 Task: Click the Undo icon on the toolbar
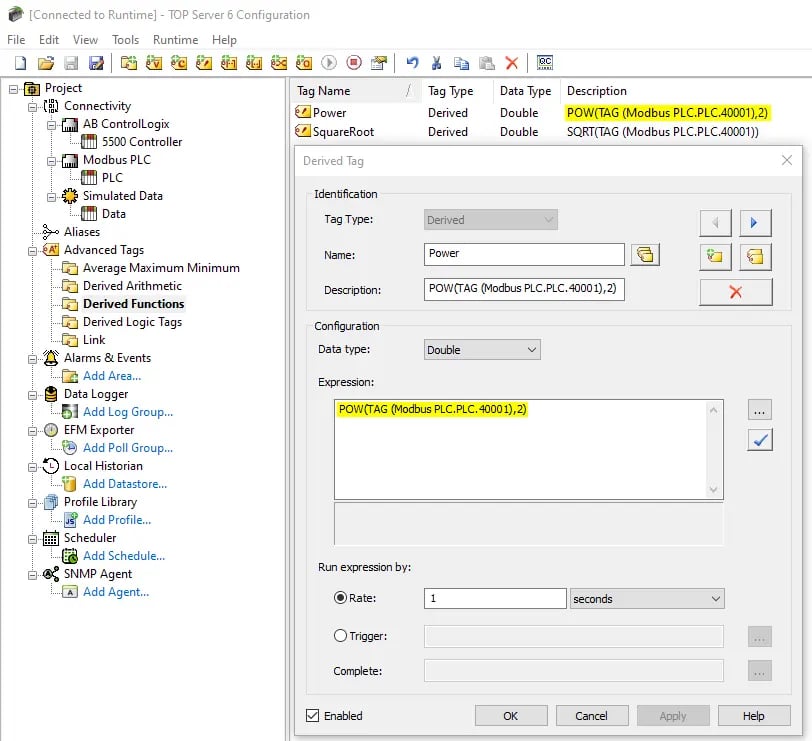tap(412, 62)
